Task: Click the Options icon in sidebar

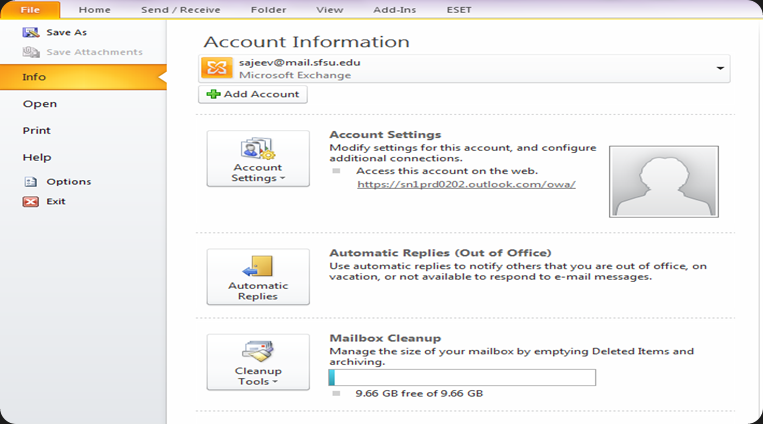Action: 30,182
